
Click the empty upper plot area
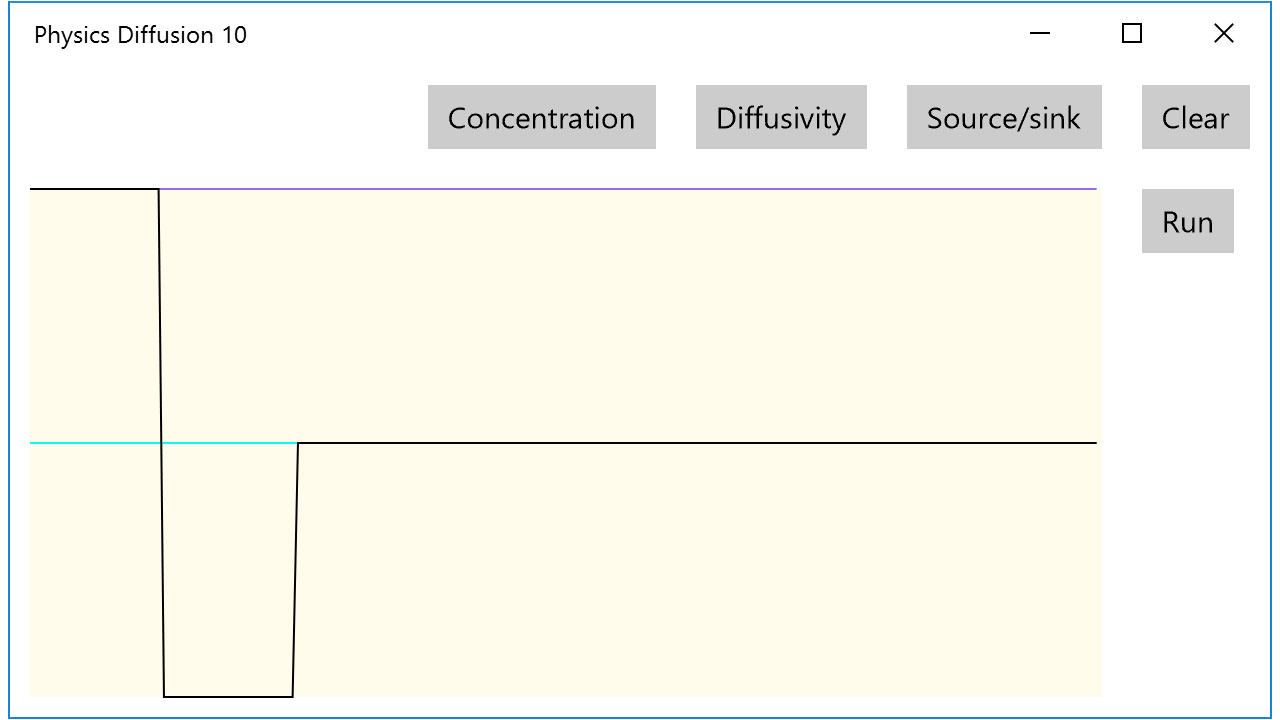630,315
